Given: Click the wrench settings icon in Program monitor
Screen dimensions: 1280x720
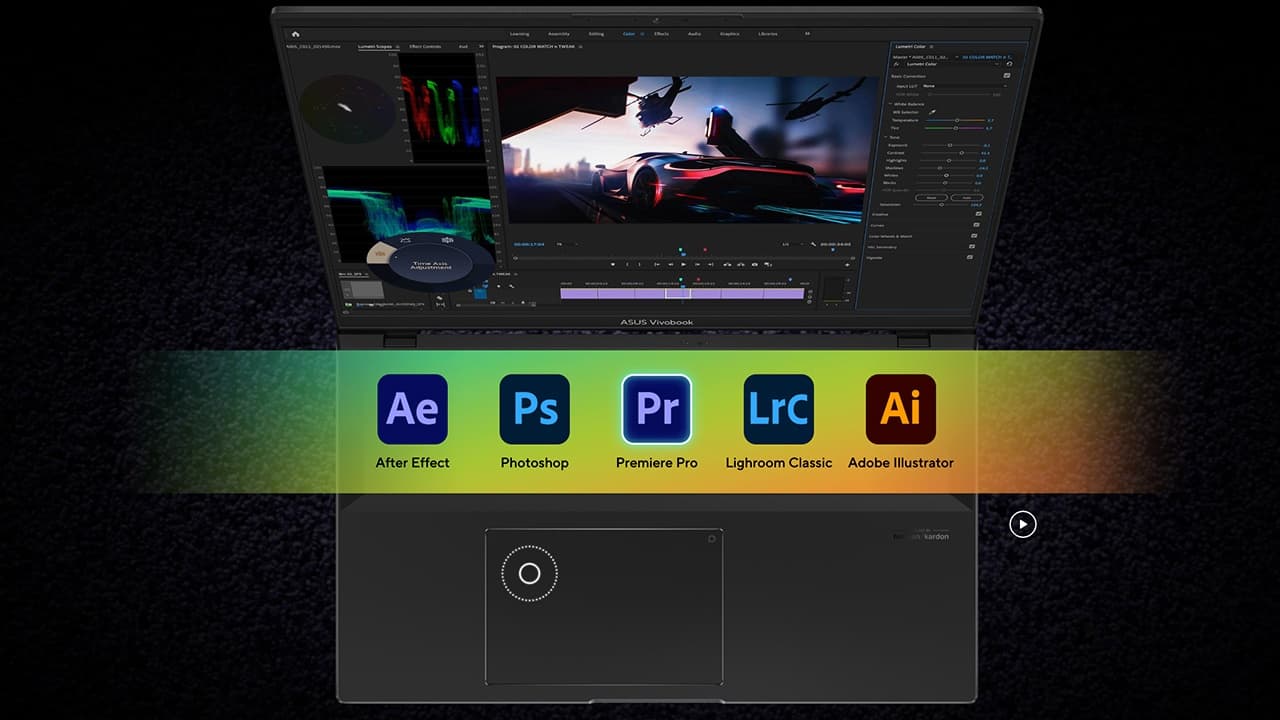Looking at the screenshot, I should pyautogui.click(x=813, y=244).
